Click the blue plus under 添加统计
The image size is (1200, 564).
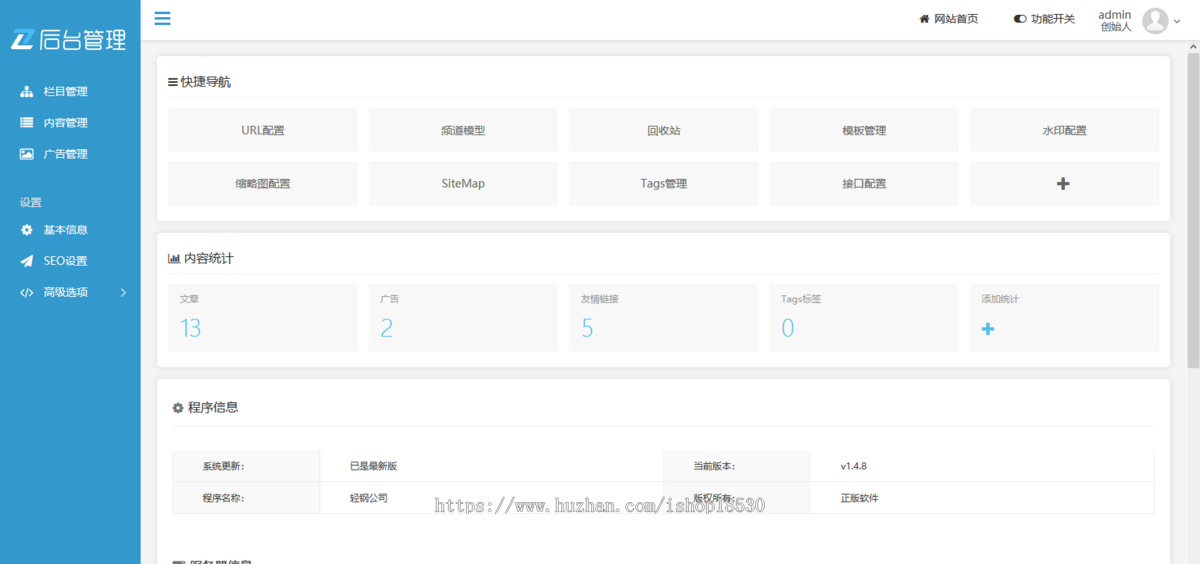[988, 328]
